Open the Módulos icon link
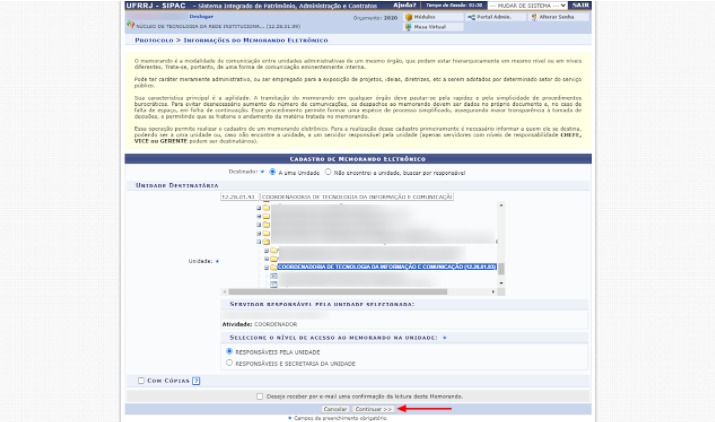 pos(409,18)
